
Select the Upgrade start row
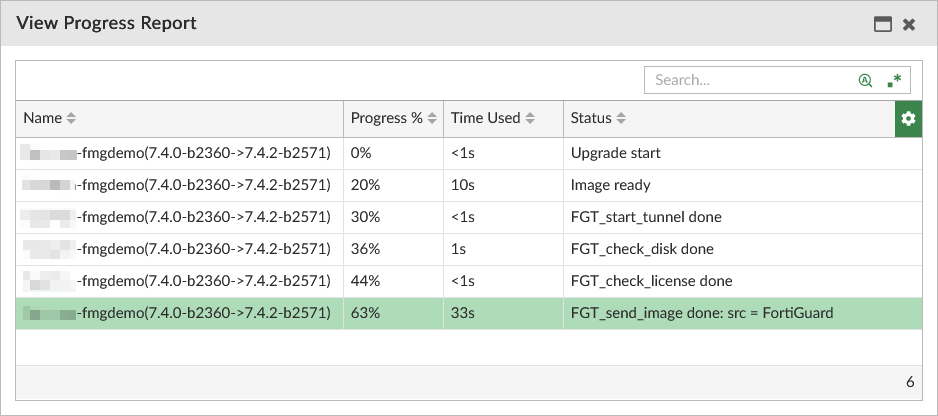615,154
